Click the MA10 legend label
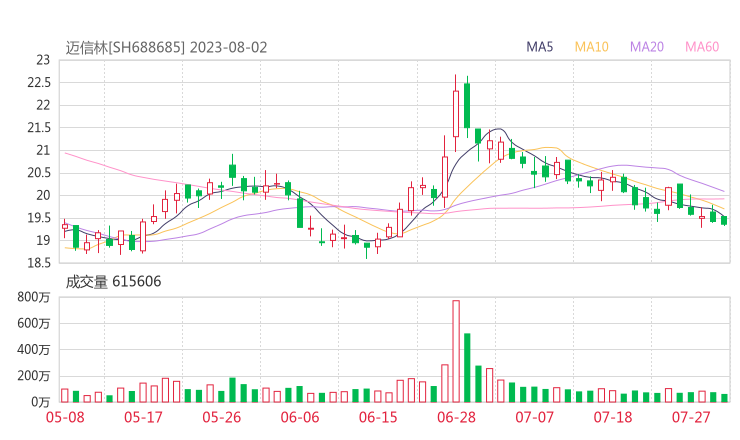The height and width of the screenshot is (440, 740). pyautogui.click(x=591, y=47)
